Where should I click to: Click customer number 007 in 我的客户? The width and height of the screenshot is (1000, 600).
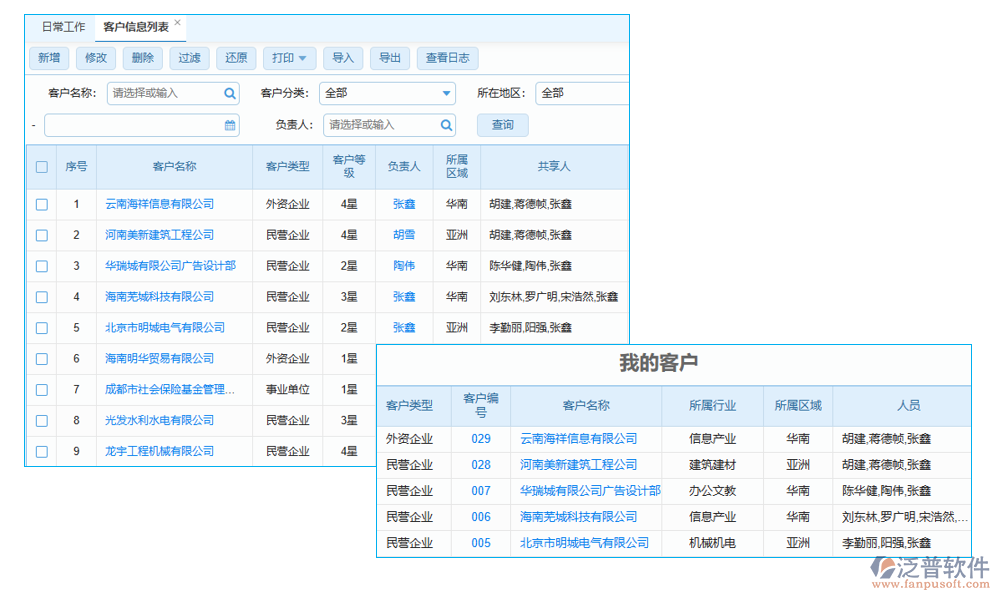pos(481,491)
